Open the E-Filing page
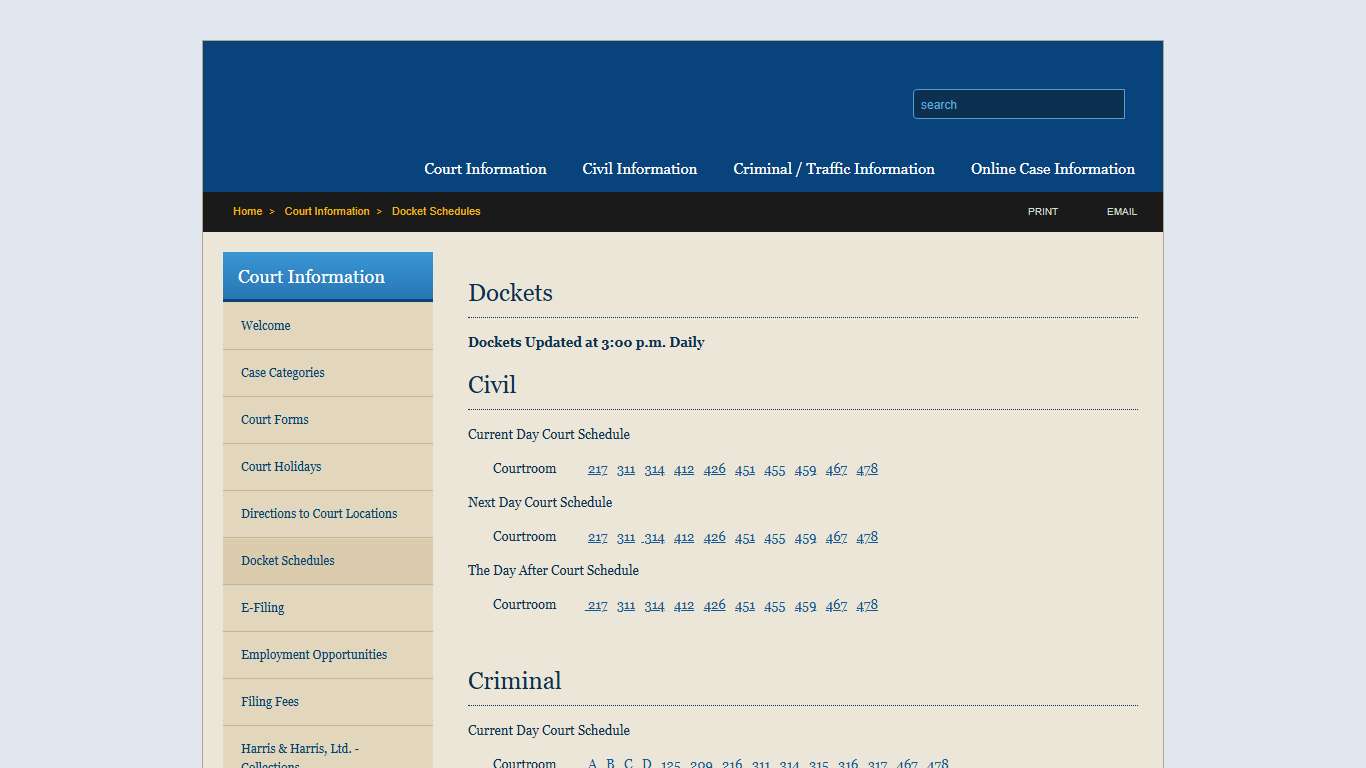 [x=262, y=607]
